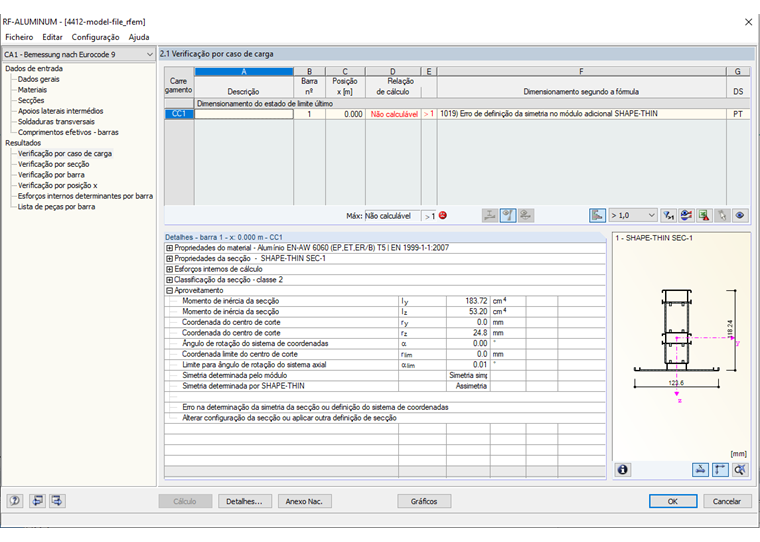This screenshot has width=760, height=542.
Task: Go to previous module window icon
Action: click(x=37, y=501)
